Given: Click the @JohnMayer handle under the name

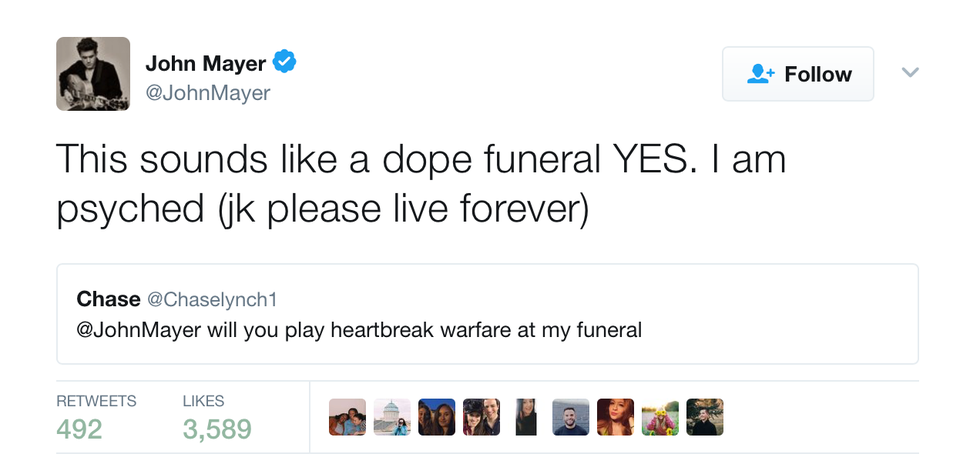Looking at the screenshot, I should click(208, 93).
